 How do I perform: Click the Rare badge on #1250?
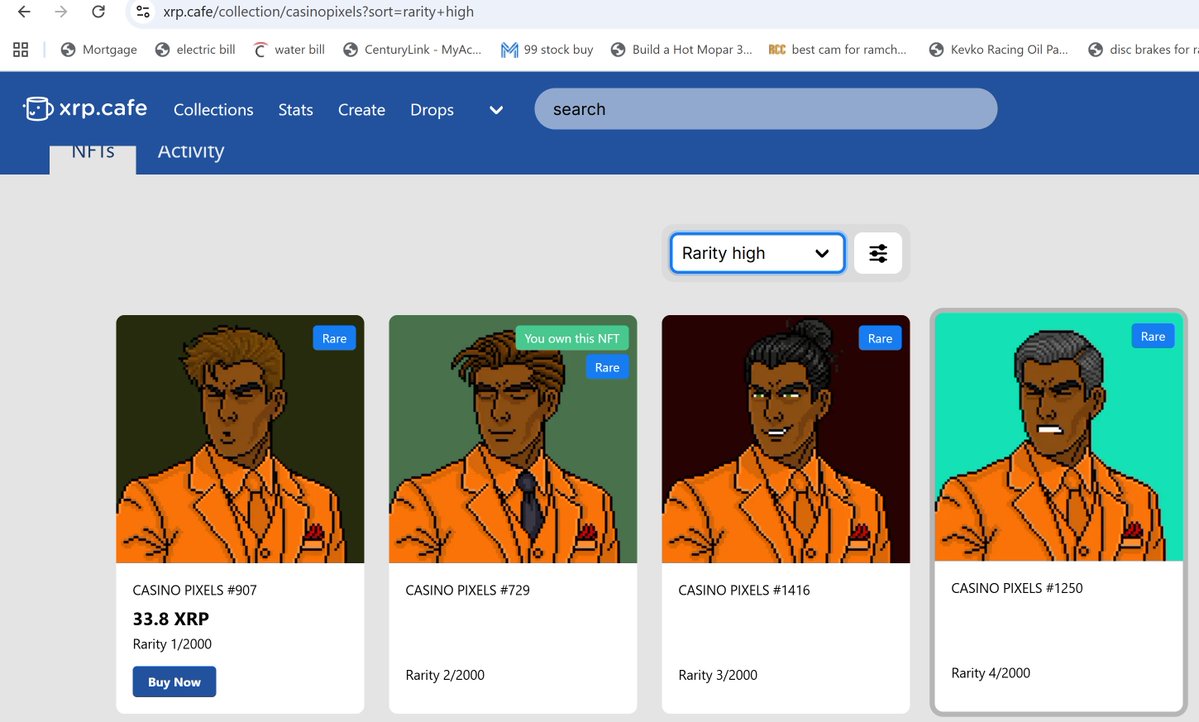pos(1153,336)
